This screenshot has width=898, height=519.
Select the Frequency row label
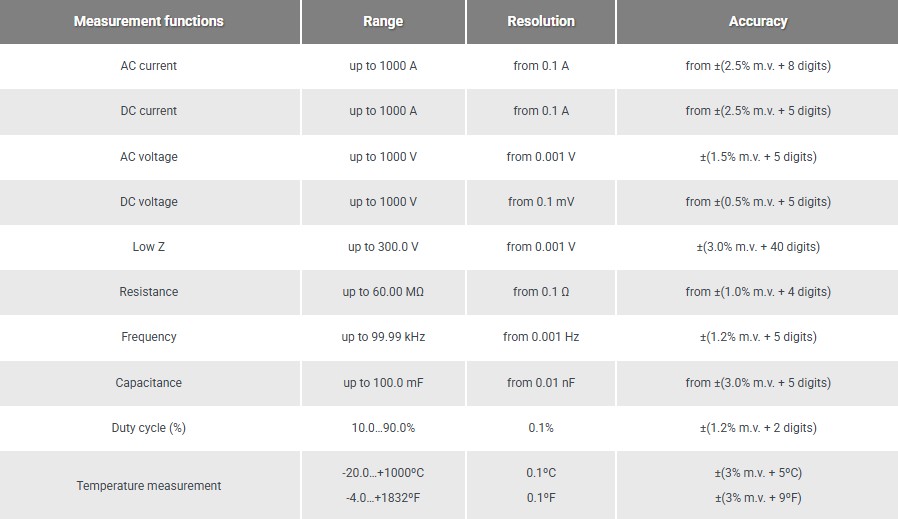click(x=149, y=337)
